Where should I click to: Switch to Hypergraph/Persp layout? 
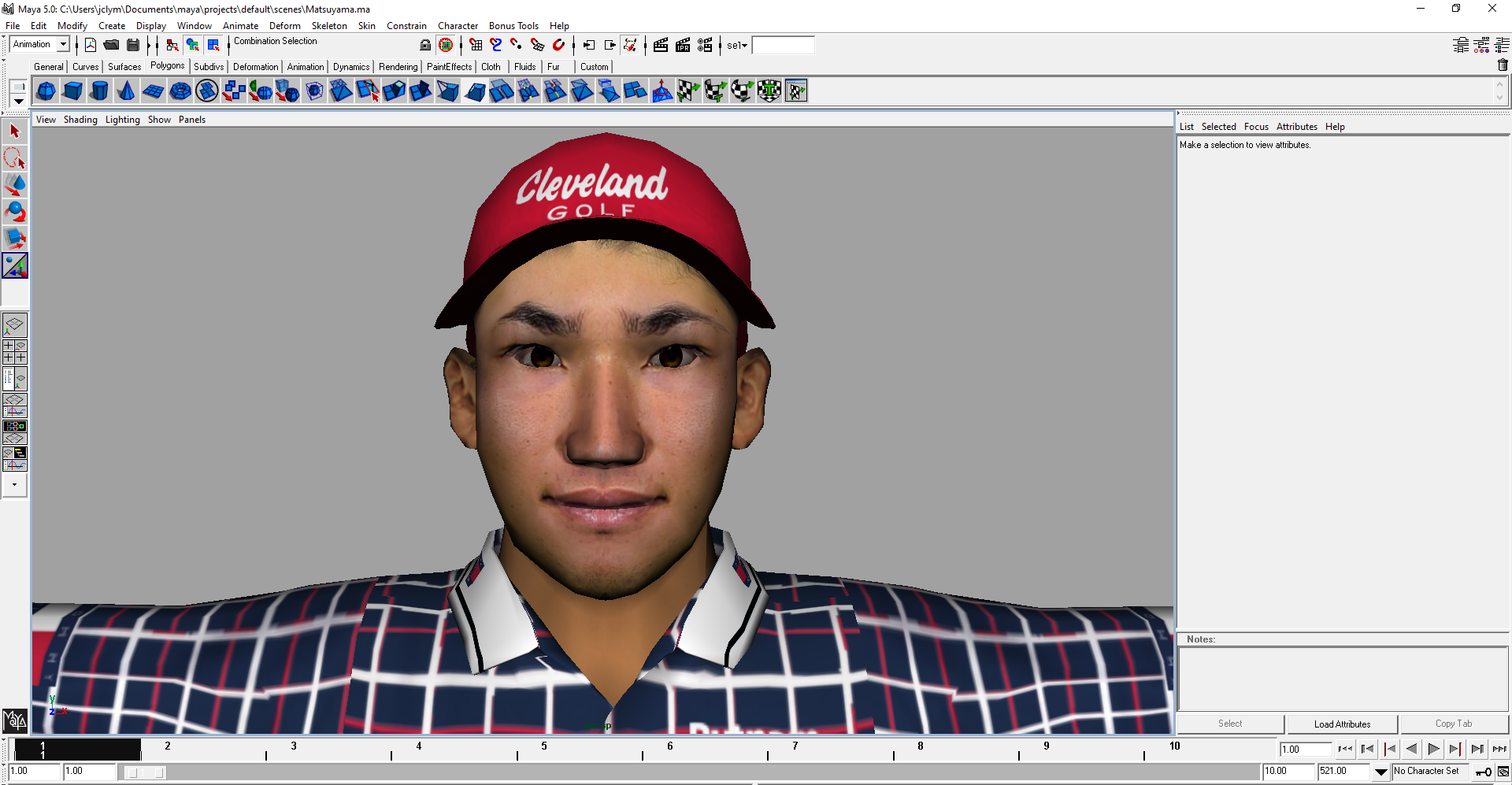[15, 432]
